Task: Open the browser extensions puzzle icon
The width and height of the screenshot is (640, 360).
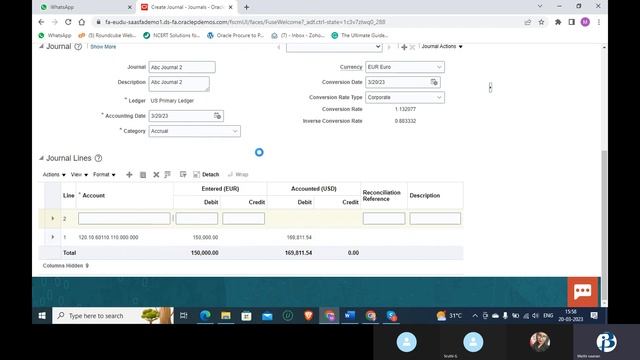Action: tap(558, 22)
